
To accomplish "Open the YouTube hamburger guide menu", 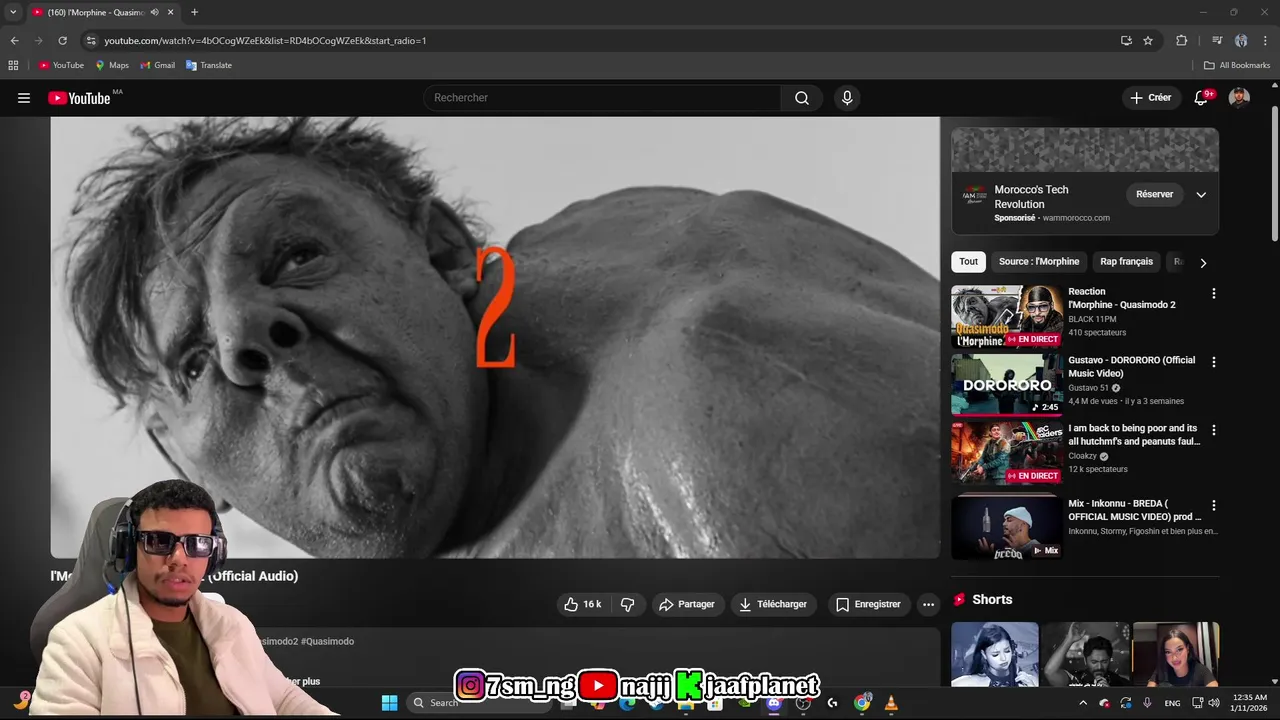I will point(24,98).
